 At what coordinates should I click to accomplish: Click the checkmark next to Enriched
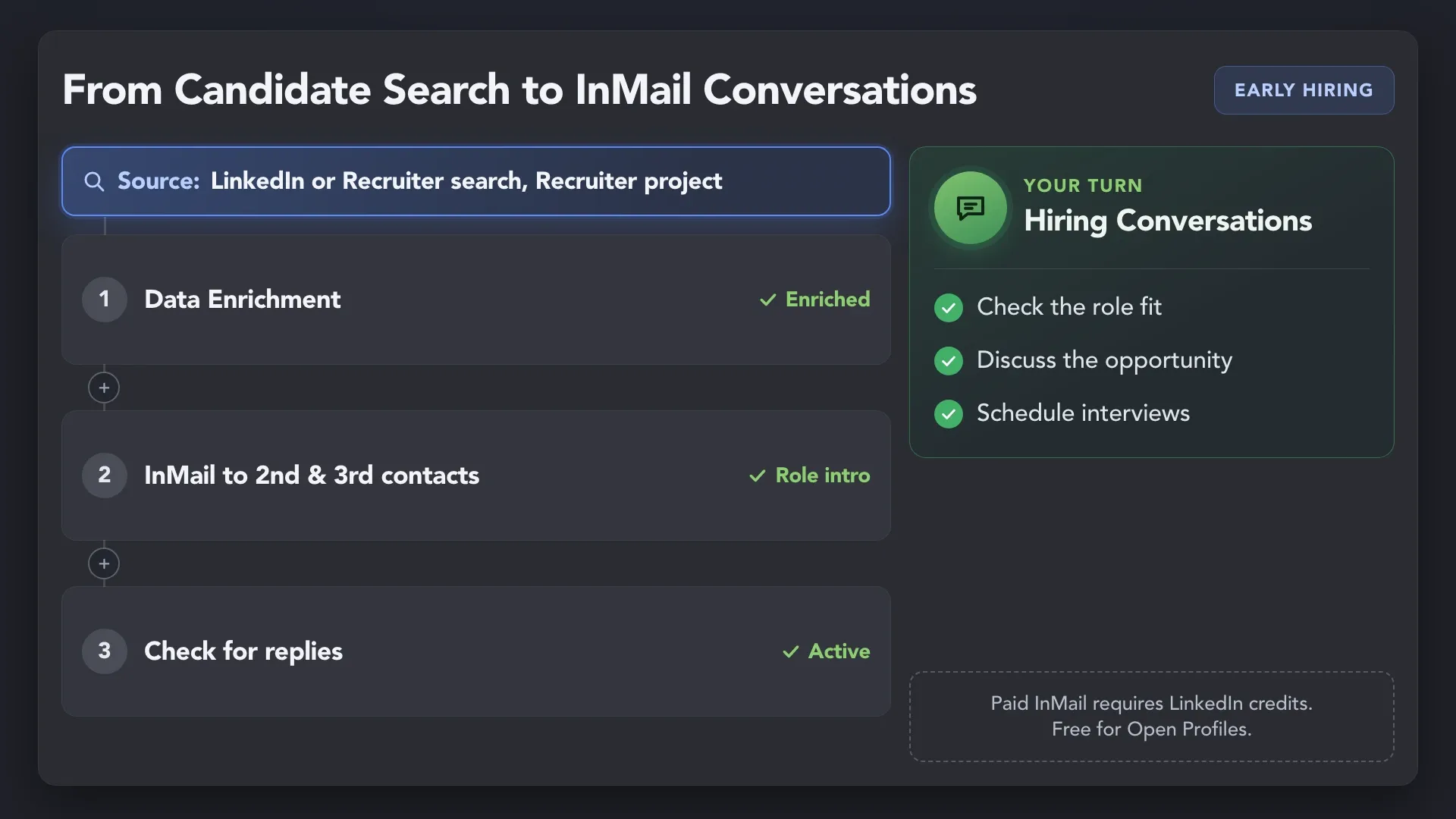[768, 300]
